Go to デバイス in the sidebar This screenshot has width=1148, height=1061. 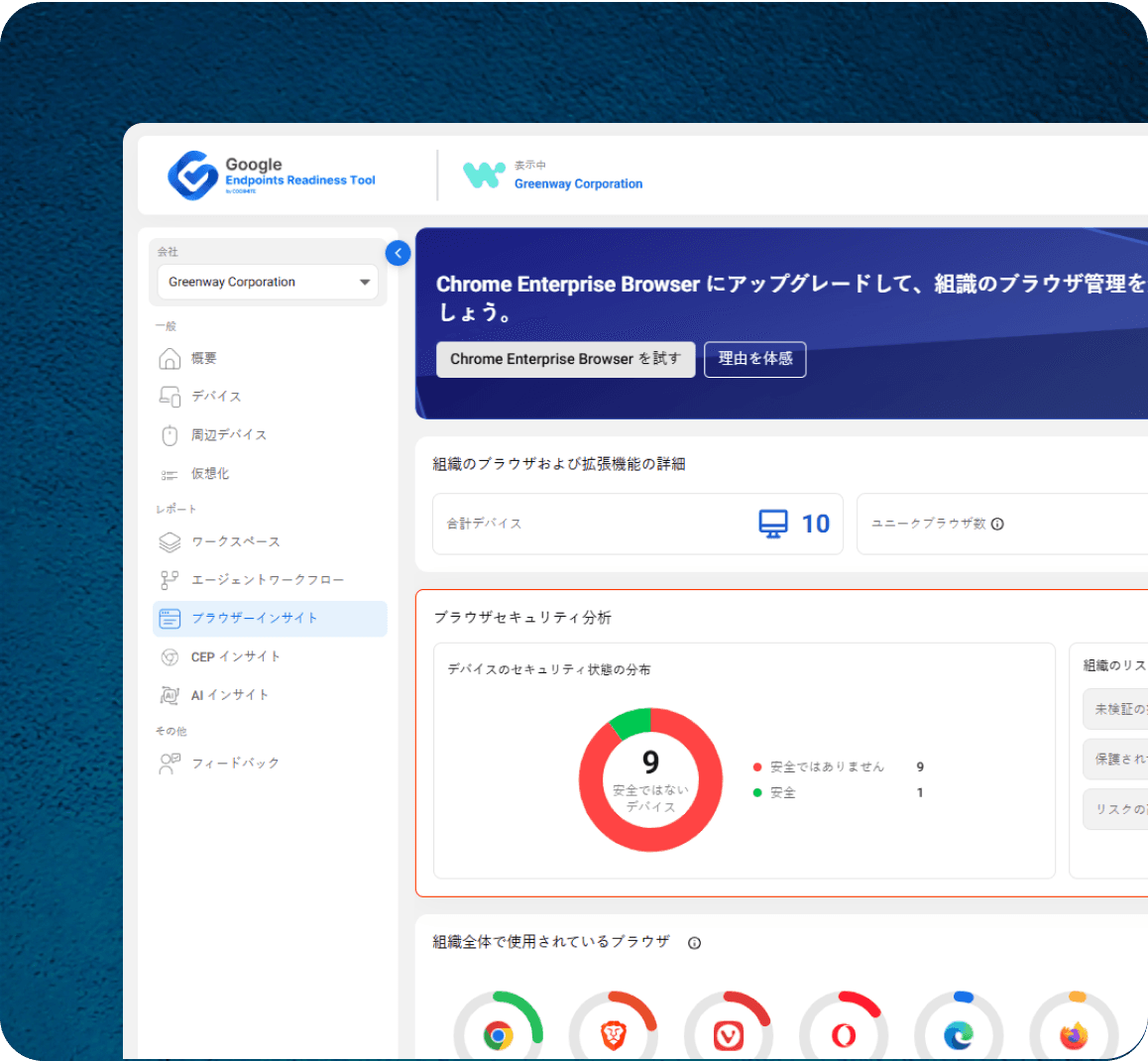(x=216, y=396)
